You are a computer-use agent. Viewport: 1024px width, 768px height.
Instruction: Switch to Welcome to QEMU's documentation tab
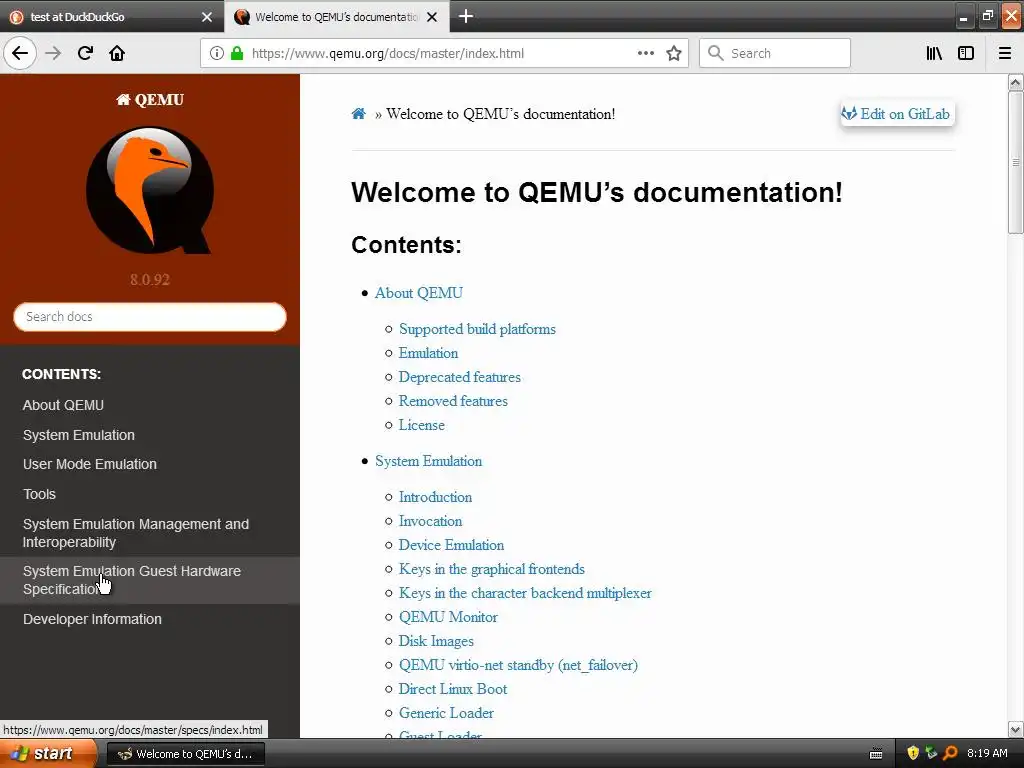[x=336, y=17]
